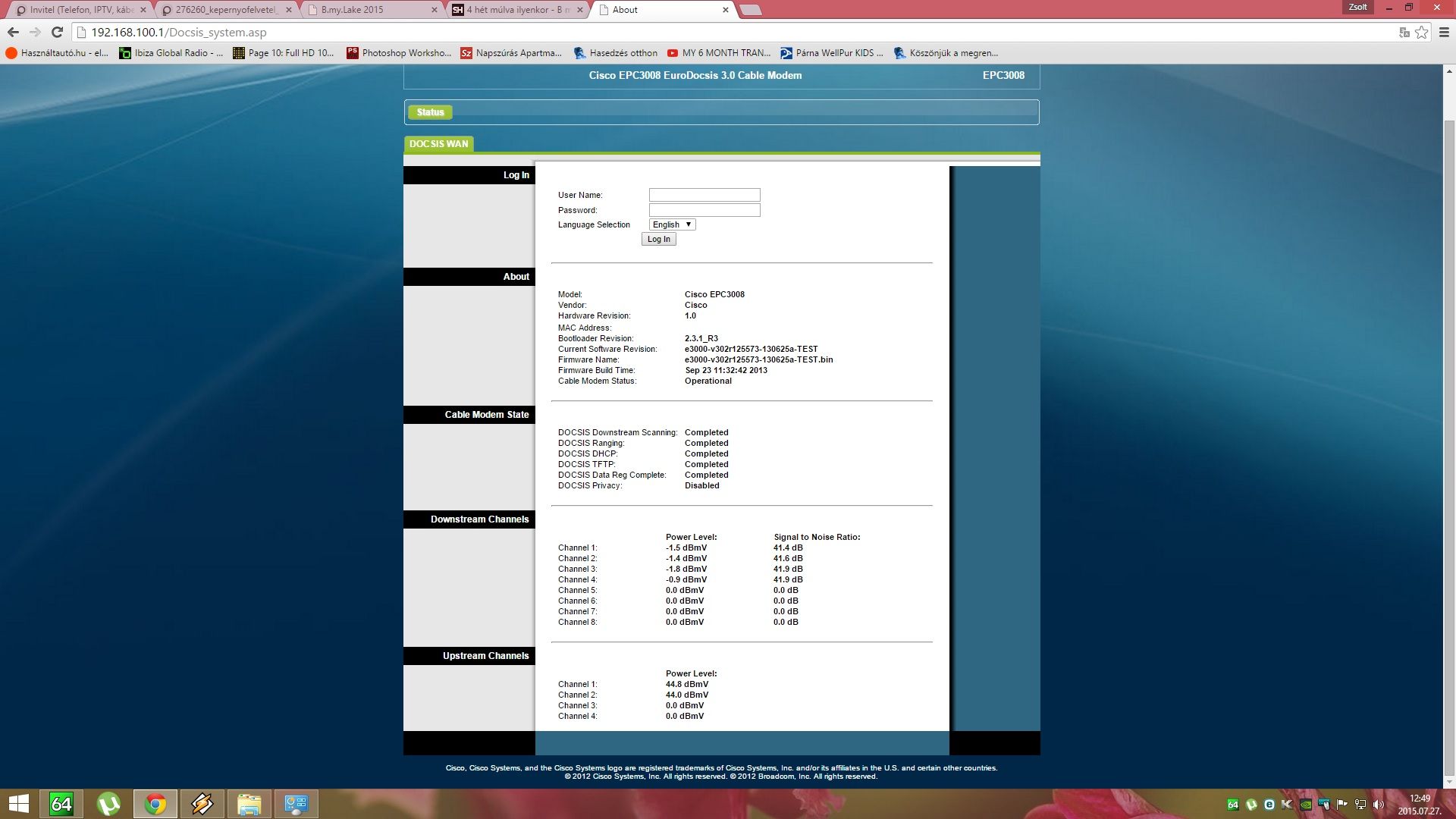Open the 'Köszönjük a megren...' bookmark
Viewport: 1456px width, 819px height.
coord(946,53)
